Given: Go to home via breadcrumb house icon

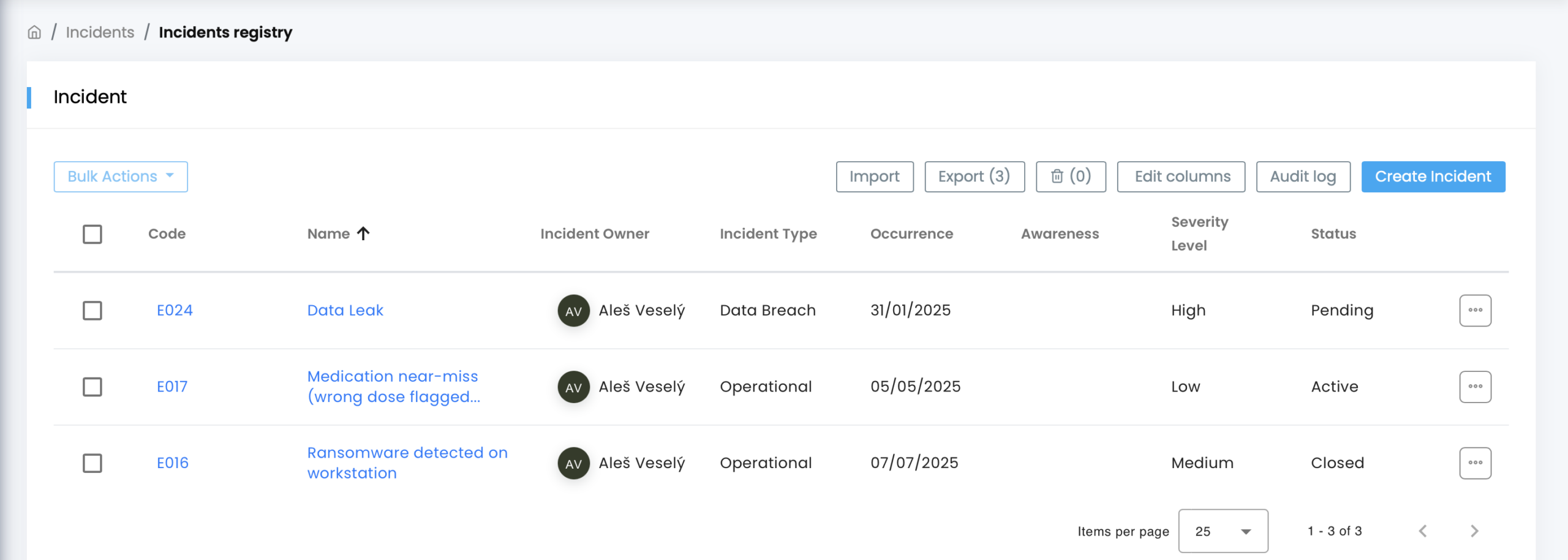Looking at the screenshot, I should pyautogui.click(x=34, y=32).
